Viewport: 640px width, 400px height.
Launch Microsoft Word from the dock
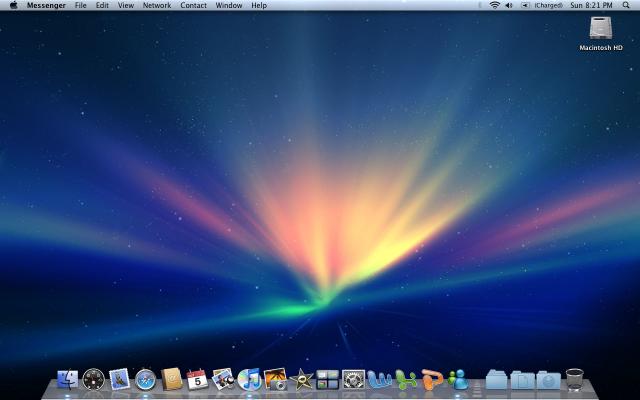click(380, 379)
